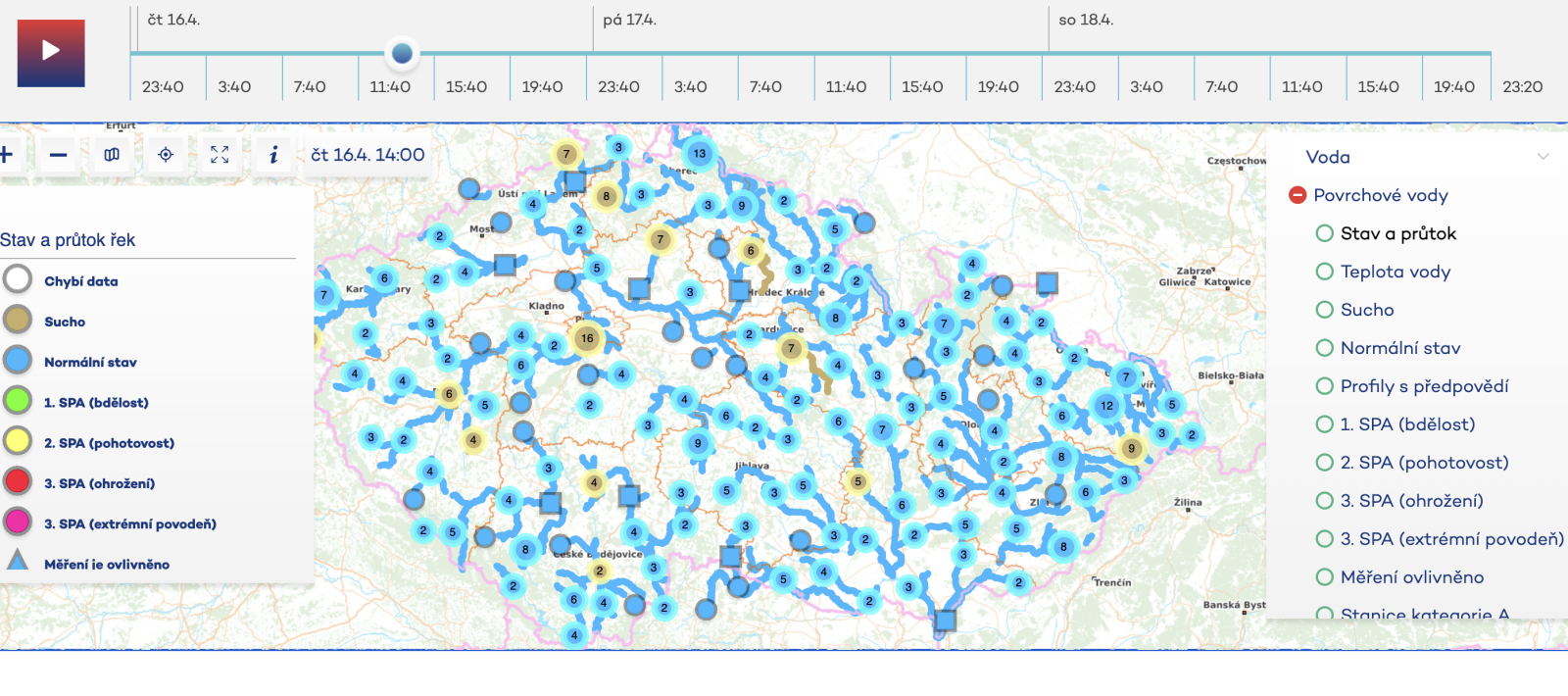Open the info icon in map toolbar

tap(273, 155)
